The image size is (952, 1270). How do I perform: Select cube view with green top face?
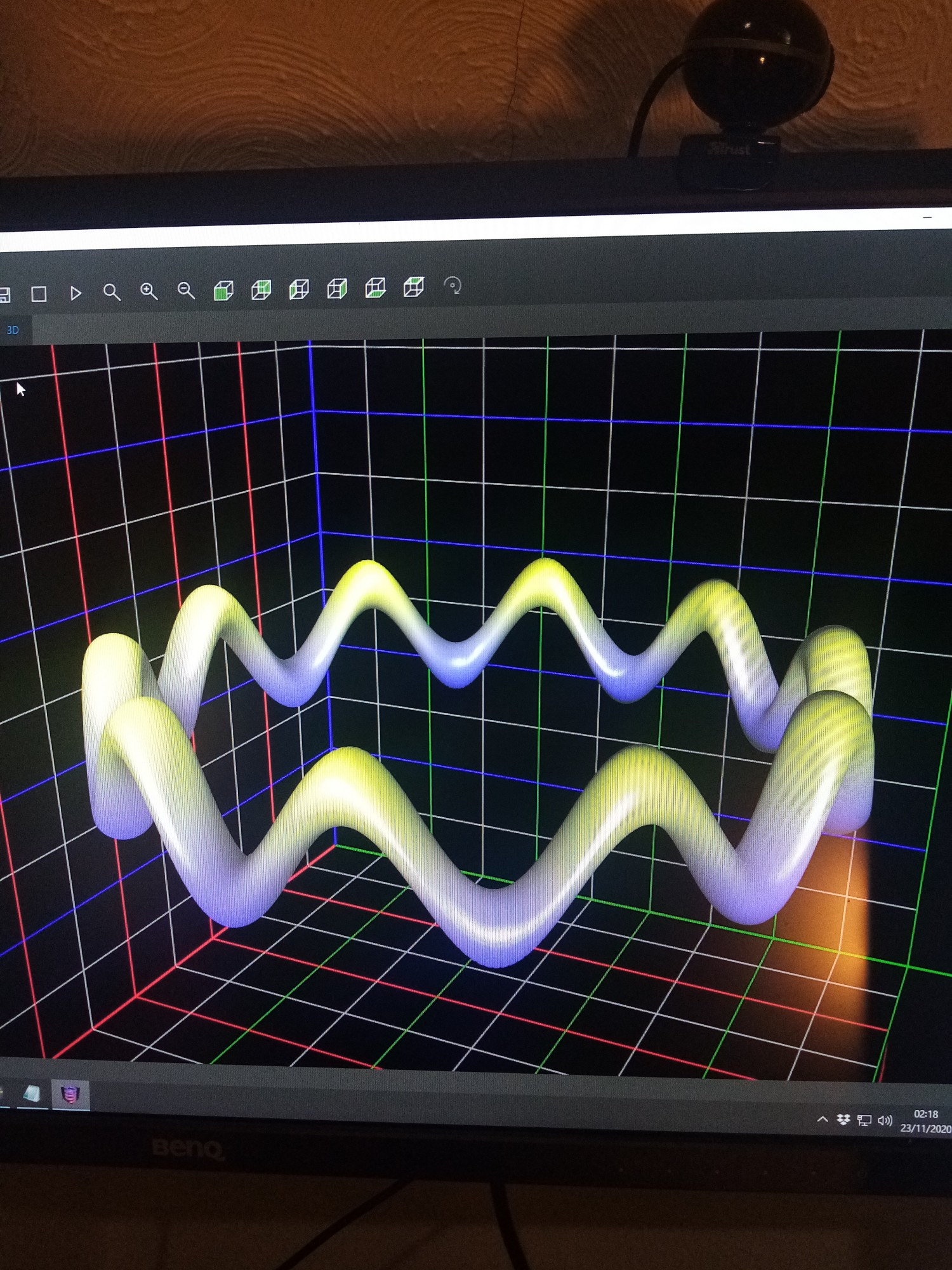tap(414, 287)
